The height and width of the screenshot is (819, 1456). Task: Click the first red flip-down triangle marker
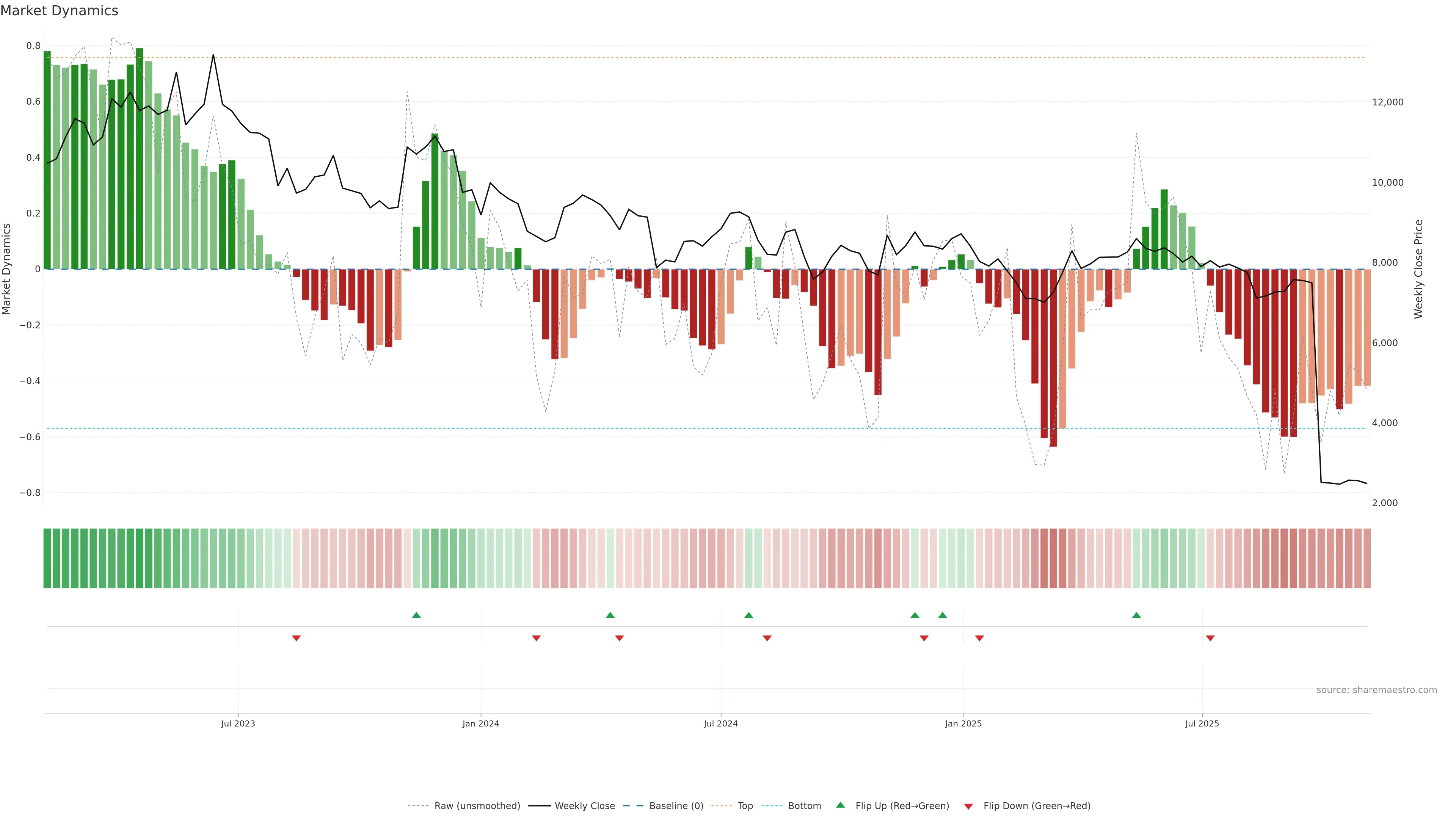click(296, 638)
